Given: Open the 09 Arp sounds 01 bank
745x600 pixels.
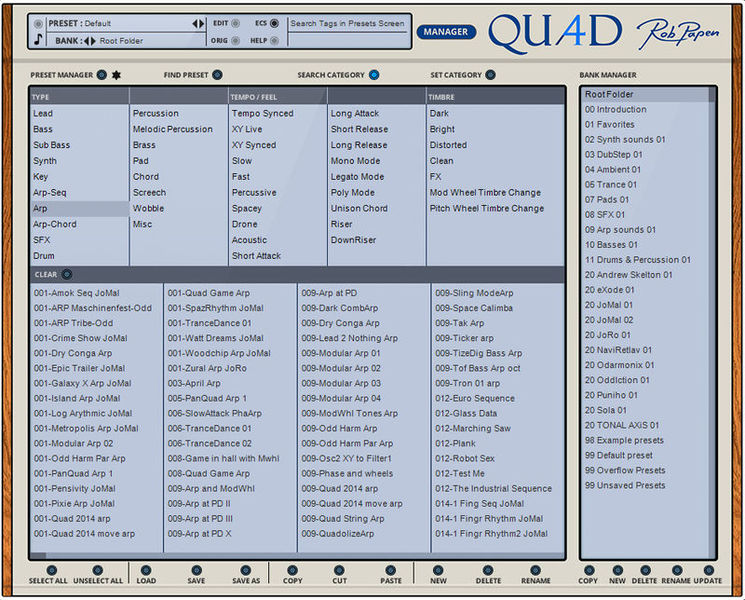Looking at the screenshot, I should [620, 229].
